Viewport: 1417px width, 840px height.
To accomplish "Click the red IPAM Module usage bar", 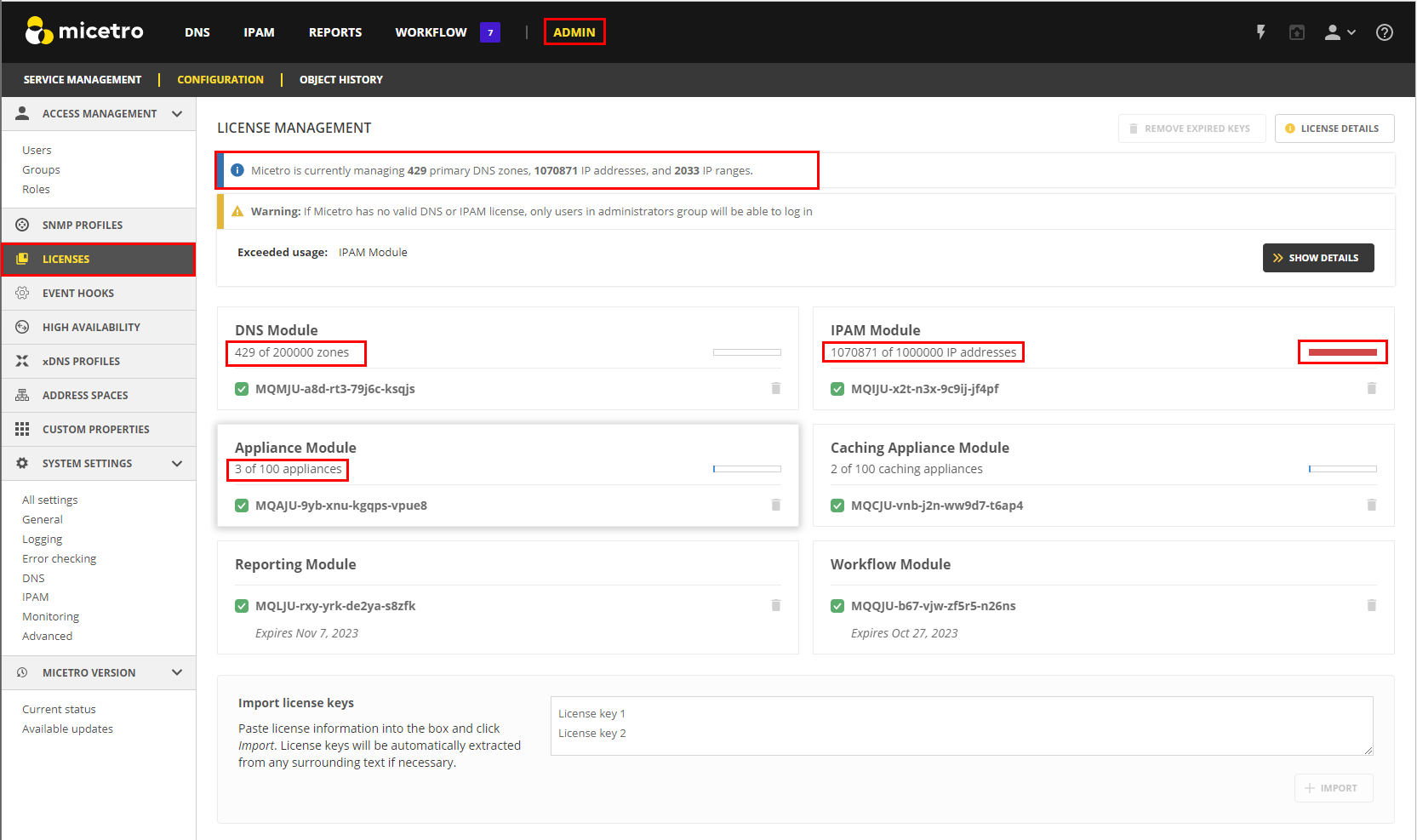I will click(1342, 352).
